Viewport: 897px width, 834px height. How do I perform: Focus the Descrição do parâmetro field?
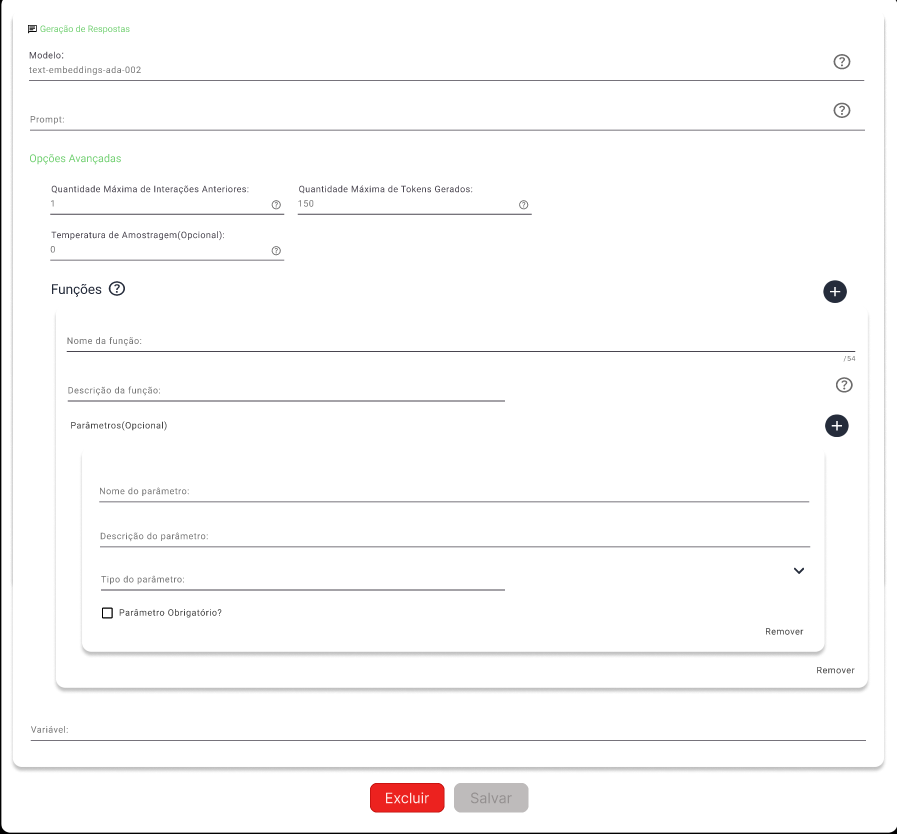[x=455, y=537]
